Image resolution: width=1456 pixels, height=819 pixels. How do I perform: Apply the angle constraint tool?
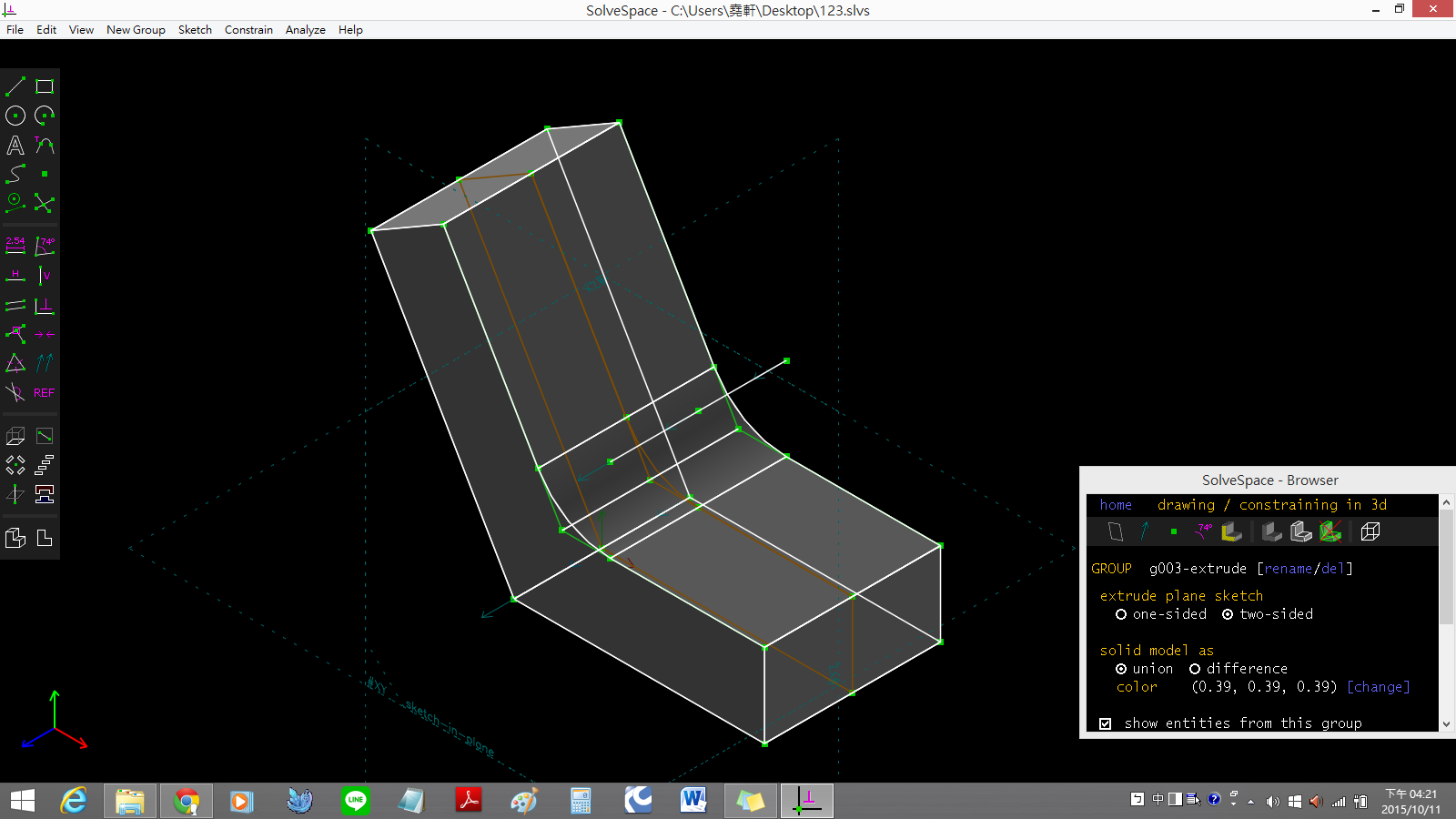(x=45, y=246)
